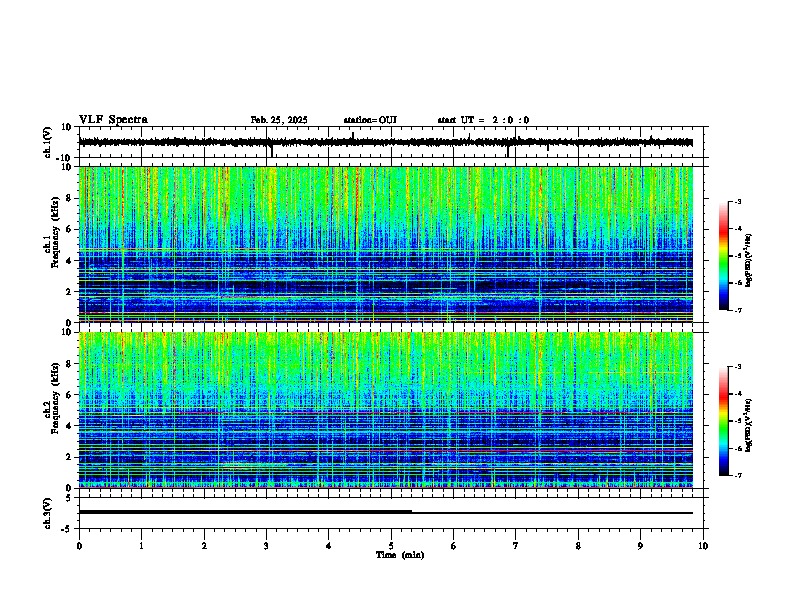
Task: Click the "5" label on ch.3(V) axis
Action: point(69,497)
